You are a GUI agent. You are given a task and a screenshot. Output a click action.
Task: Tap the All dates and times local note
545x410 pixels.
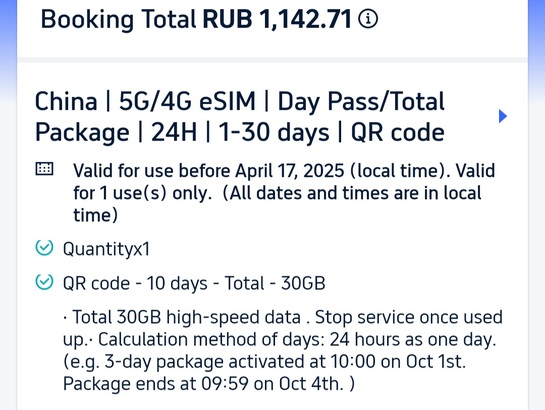tap(277, 204)
